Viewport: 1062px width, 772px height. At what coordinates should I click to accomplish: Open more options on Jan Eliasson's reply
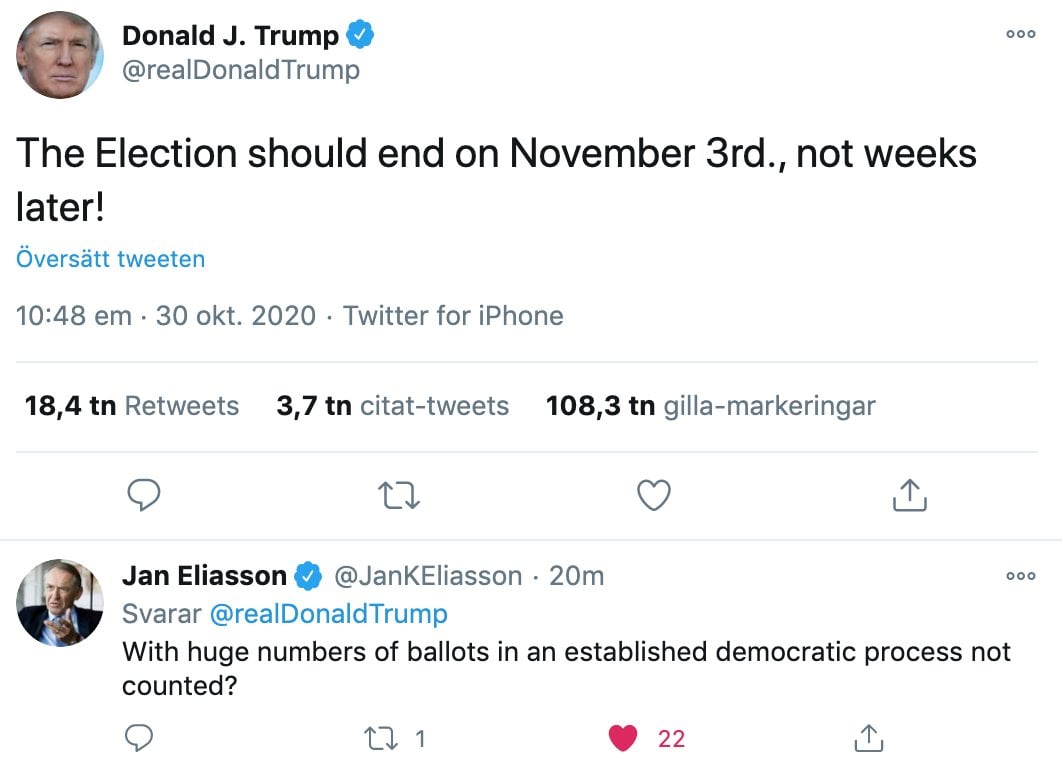pos(1020,576)
